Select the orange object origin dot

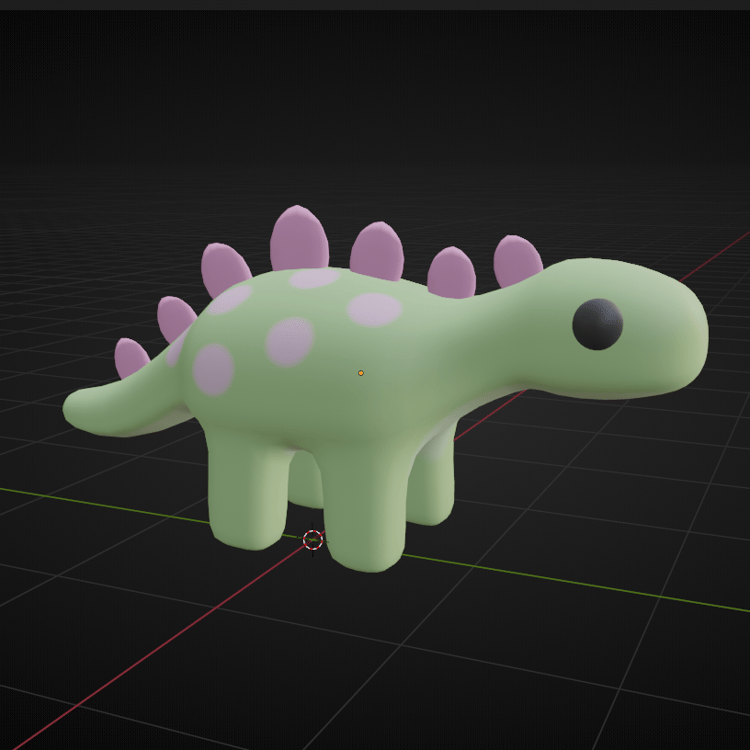coord(361,373)
